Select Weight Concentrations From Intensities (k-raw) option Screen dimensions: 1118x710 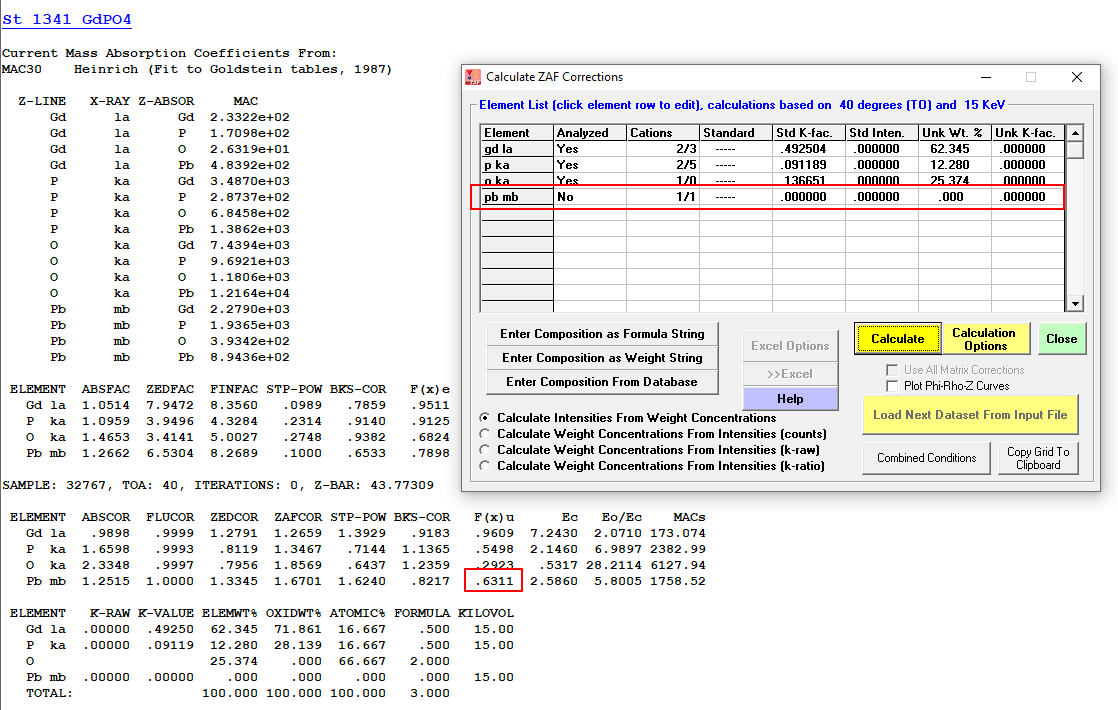pyautogui.click(x=486, y=450)
